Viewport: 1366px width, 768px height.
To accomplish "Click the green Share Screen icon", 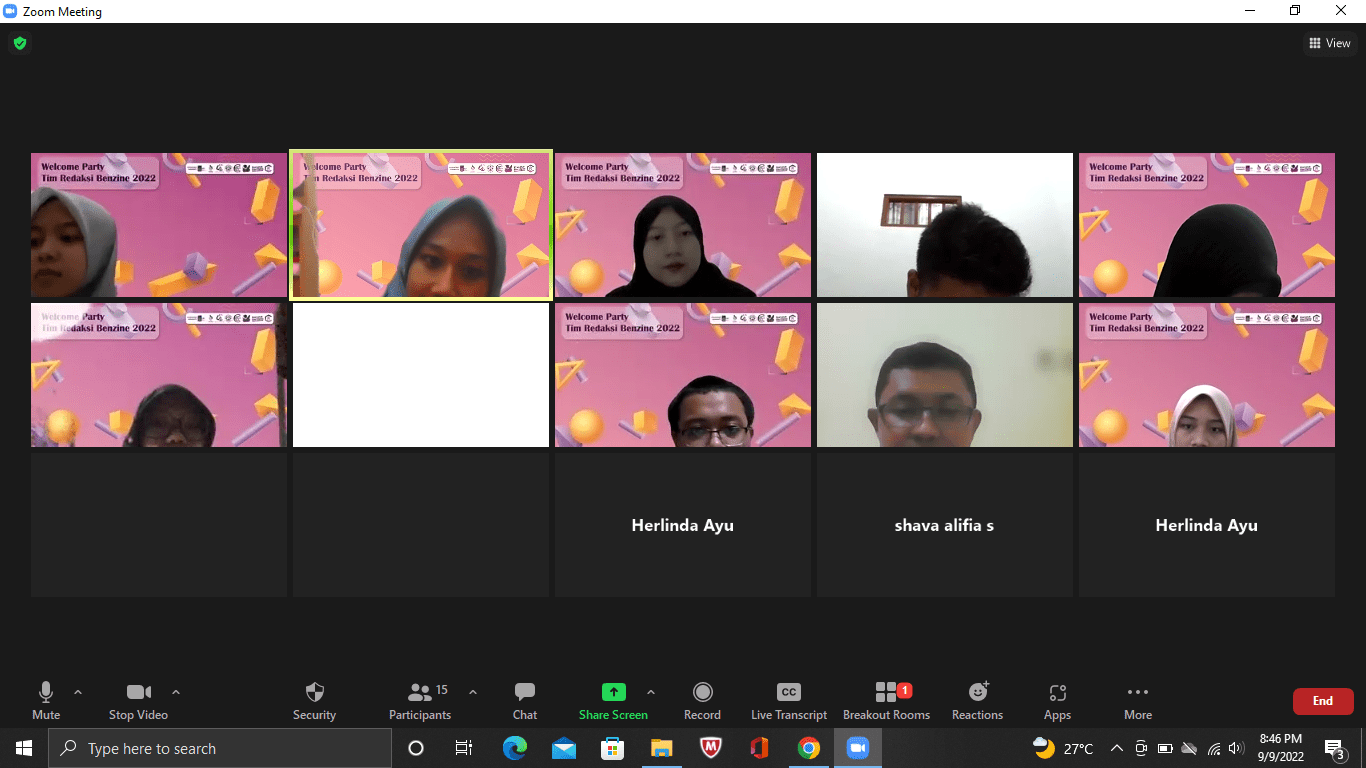I will (613, 692).
